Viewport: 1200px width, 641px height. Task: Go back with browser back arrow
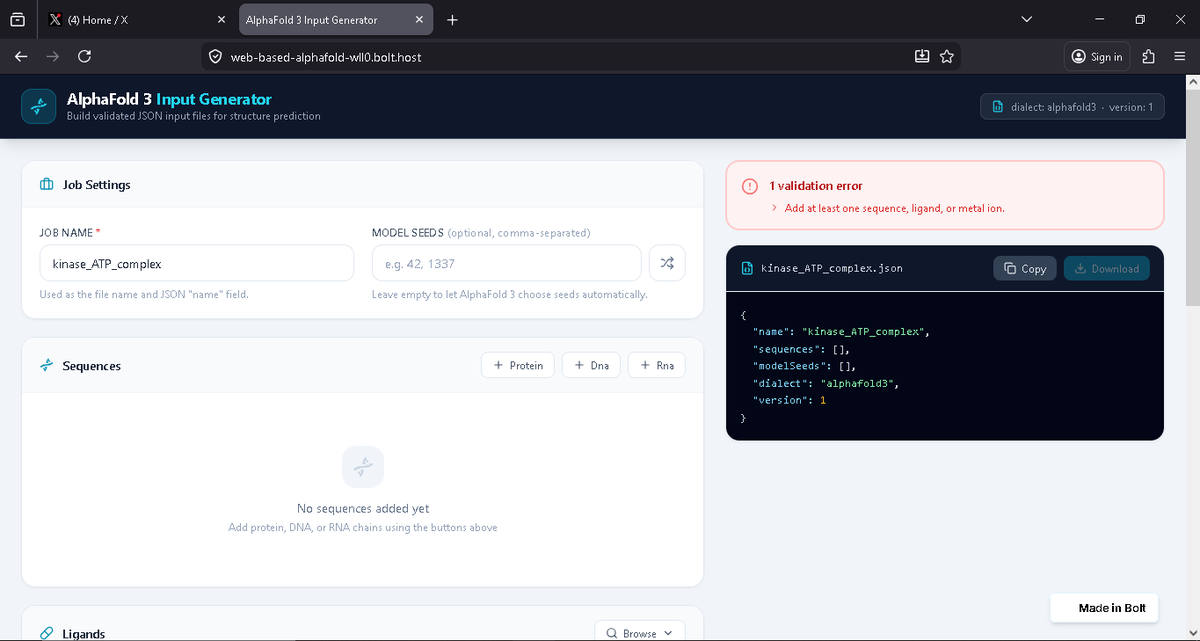21,57
